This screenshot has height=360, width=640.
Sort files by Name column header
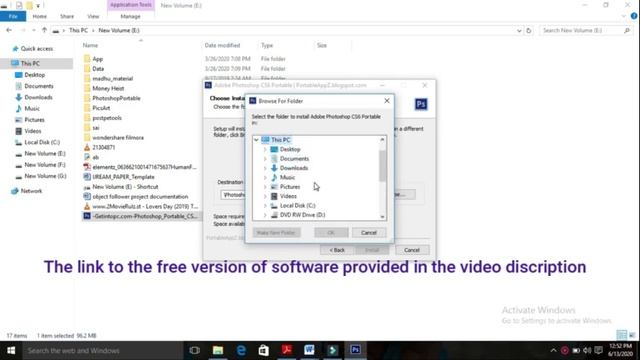(90, 45)
